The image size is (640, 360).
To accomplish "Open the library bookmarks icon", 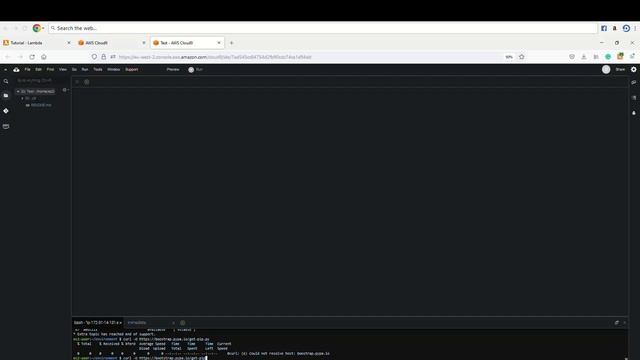I will 596,57.
